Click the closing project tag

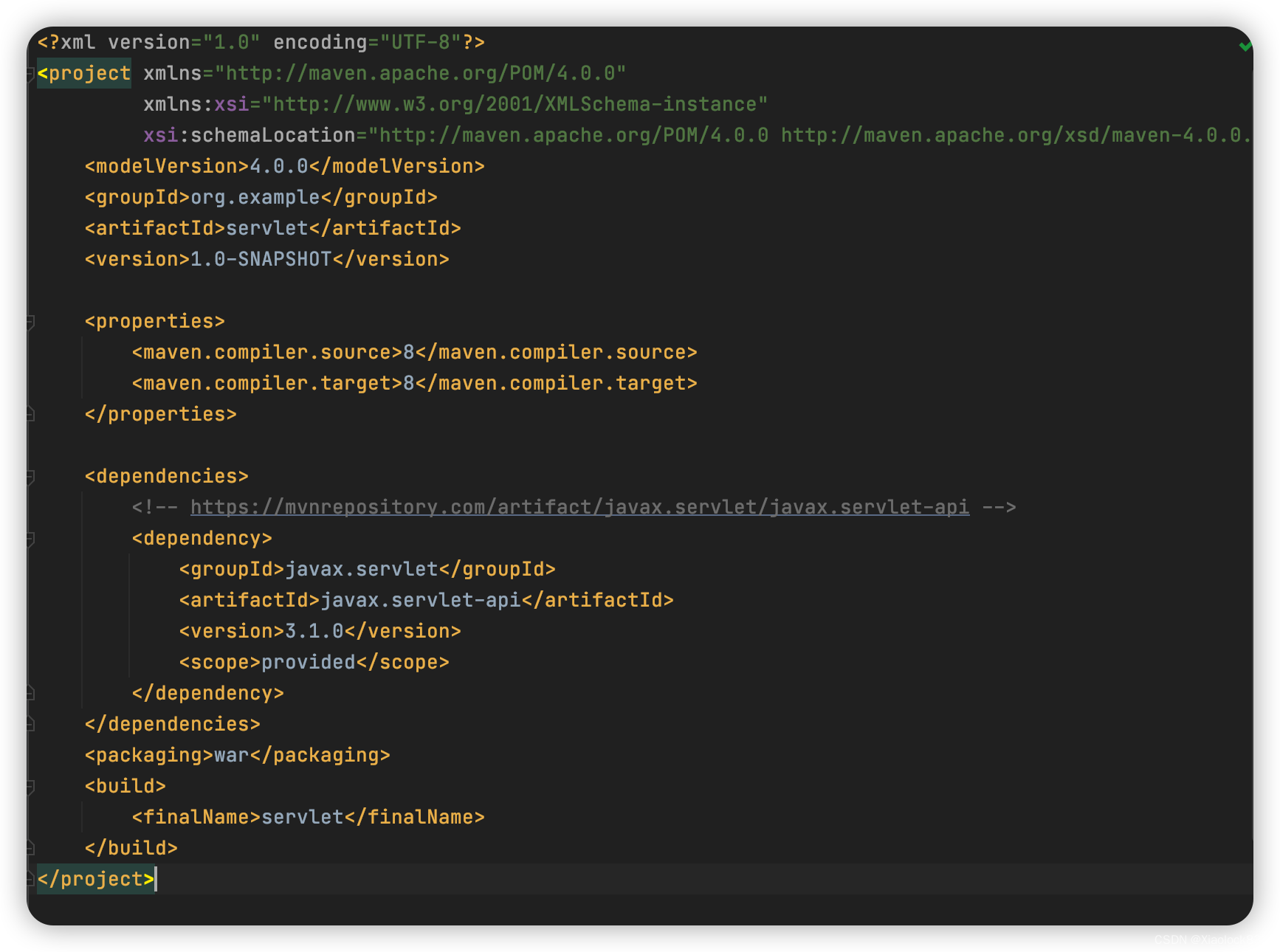coord(95,879)
